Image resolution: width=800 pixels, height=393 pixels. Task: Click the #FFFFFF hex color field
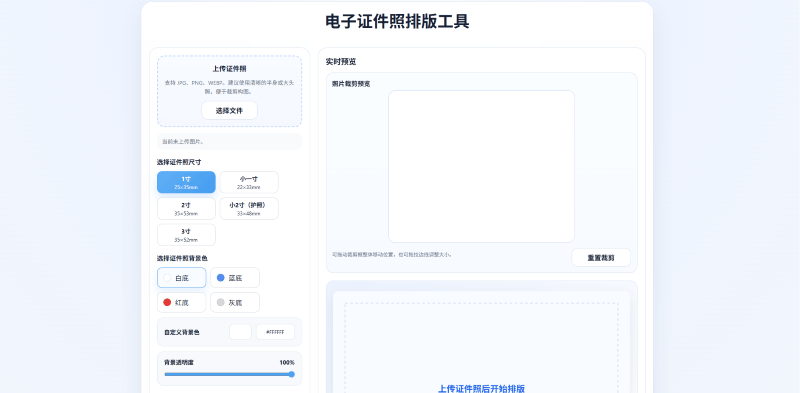(275, 332)
